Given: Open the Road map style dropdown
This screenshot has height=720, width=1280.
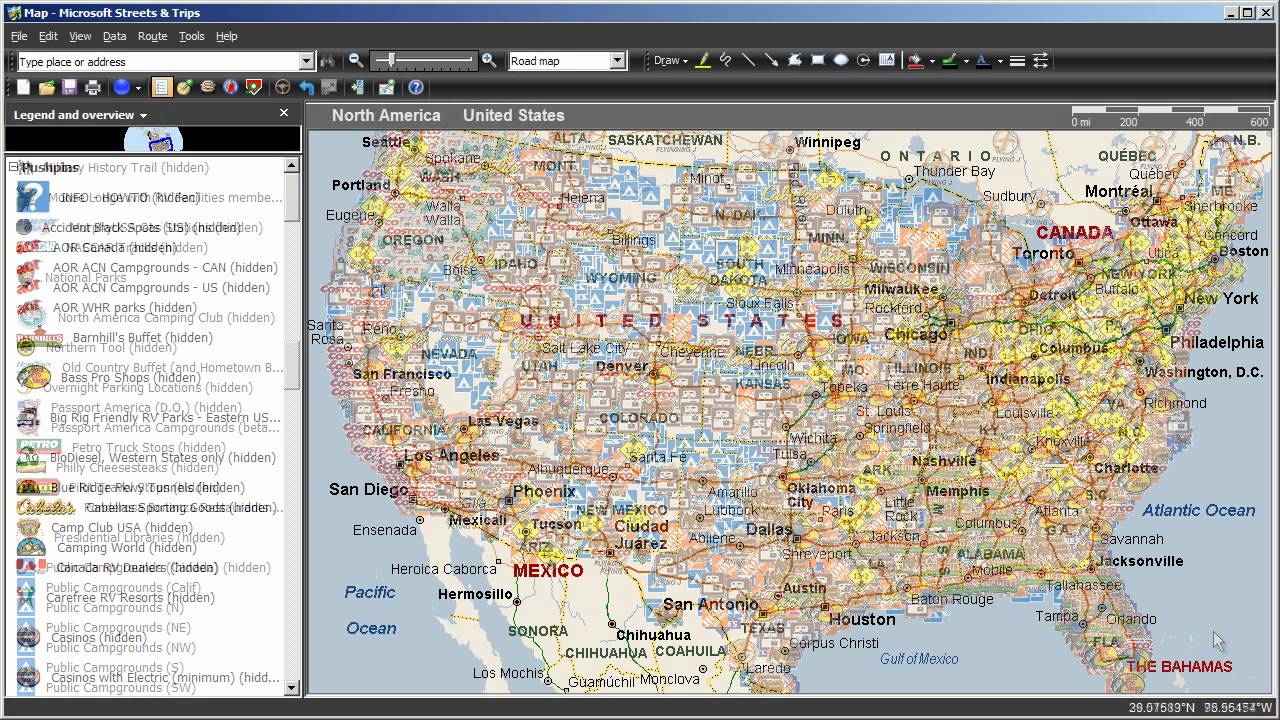Looking at the screenshot, I should click(617, 61).
